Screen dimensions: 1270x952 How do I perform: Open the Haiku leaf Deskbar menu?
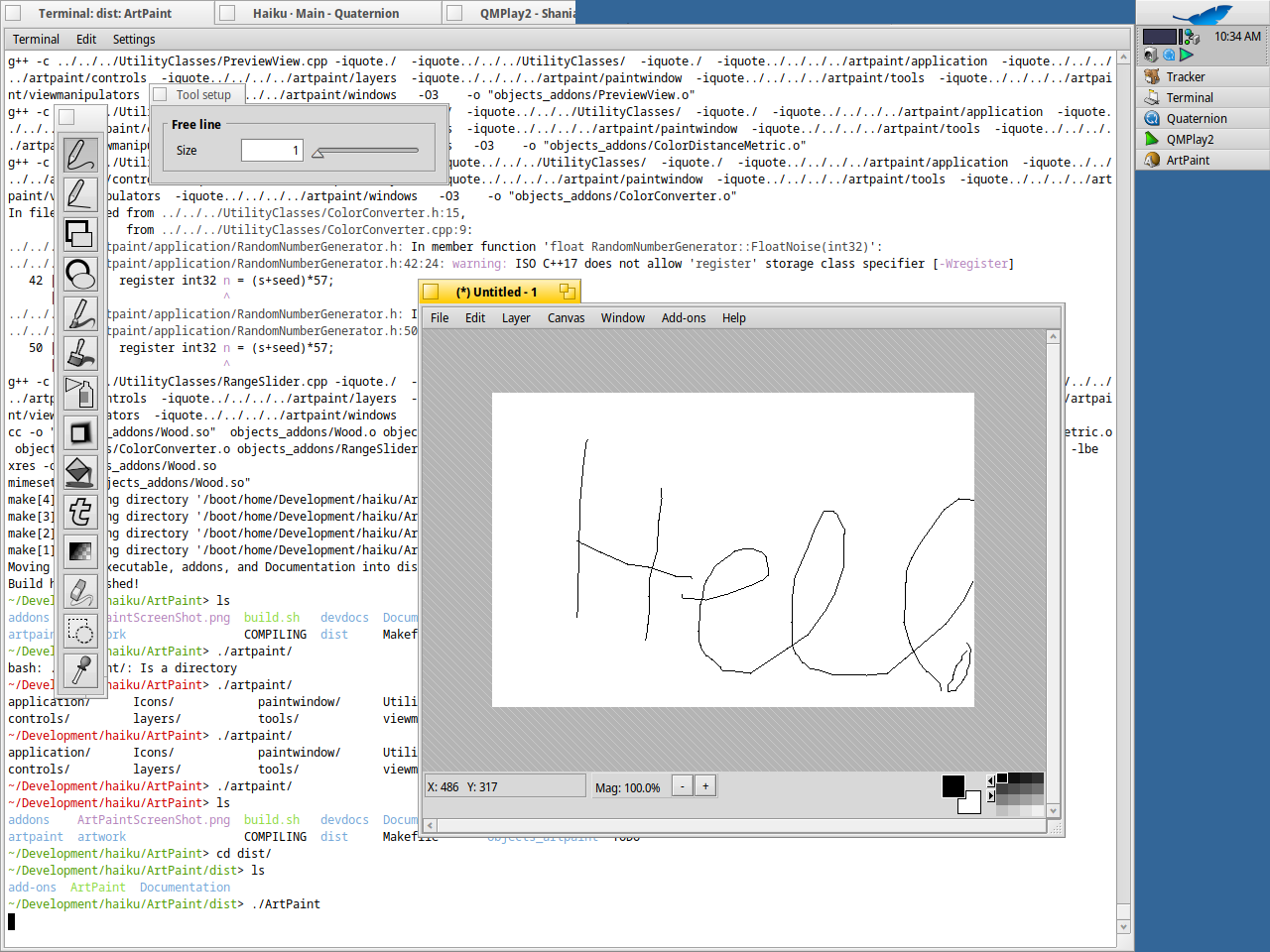click(1202, 14)
